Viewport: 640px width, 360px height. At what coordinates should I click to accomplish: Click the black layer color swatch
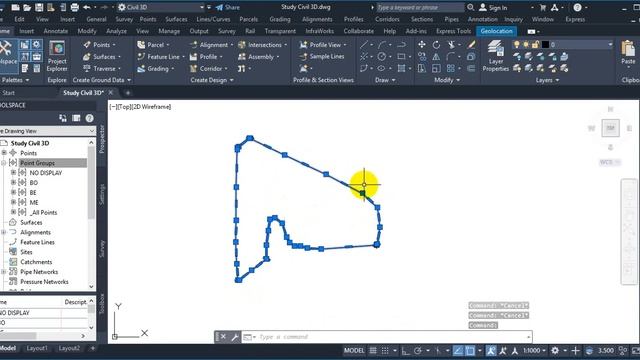click(x=545, y=44)
